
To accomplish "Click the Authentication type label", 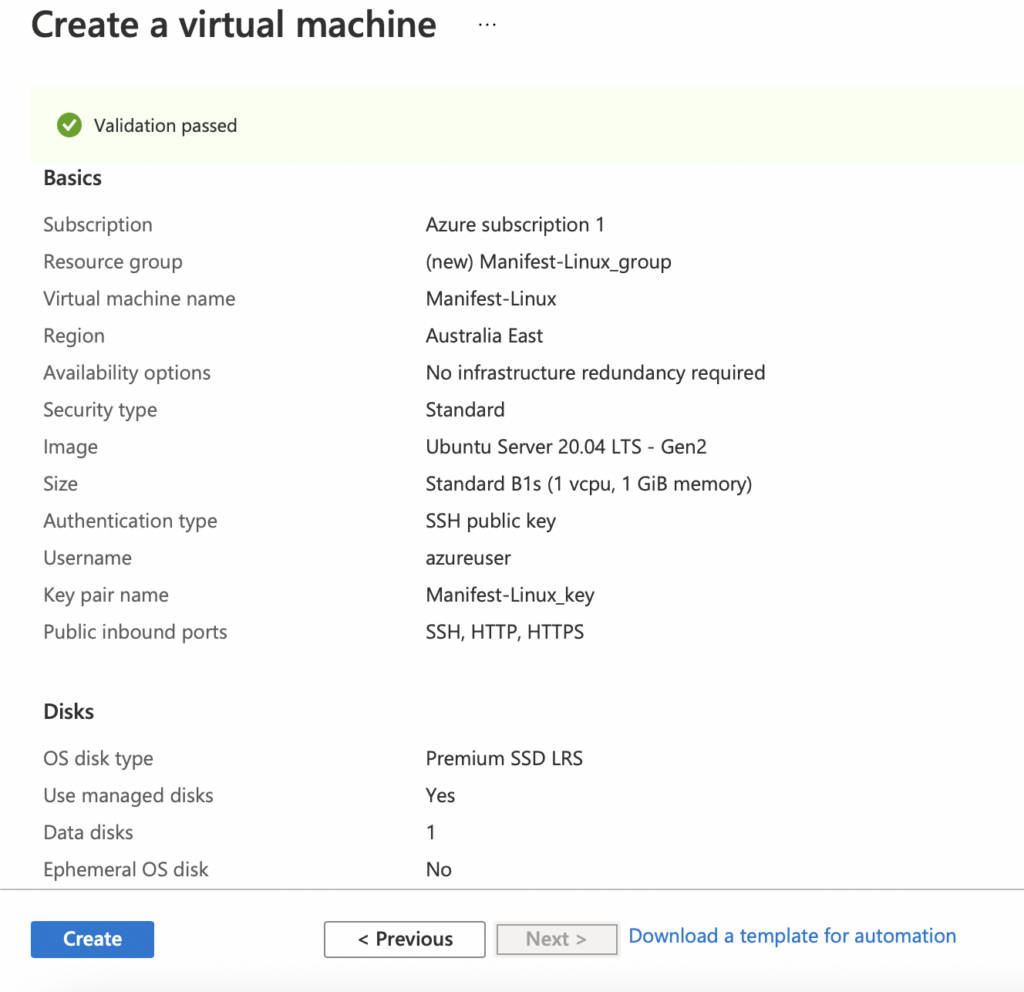I will coord(130,521).
